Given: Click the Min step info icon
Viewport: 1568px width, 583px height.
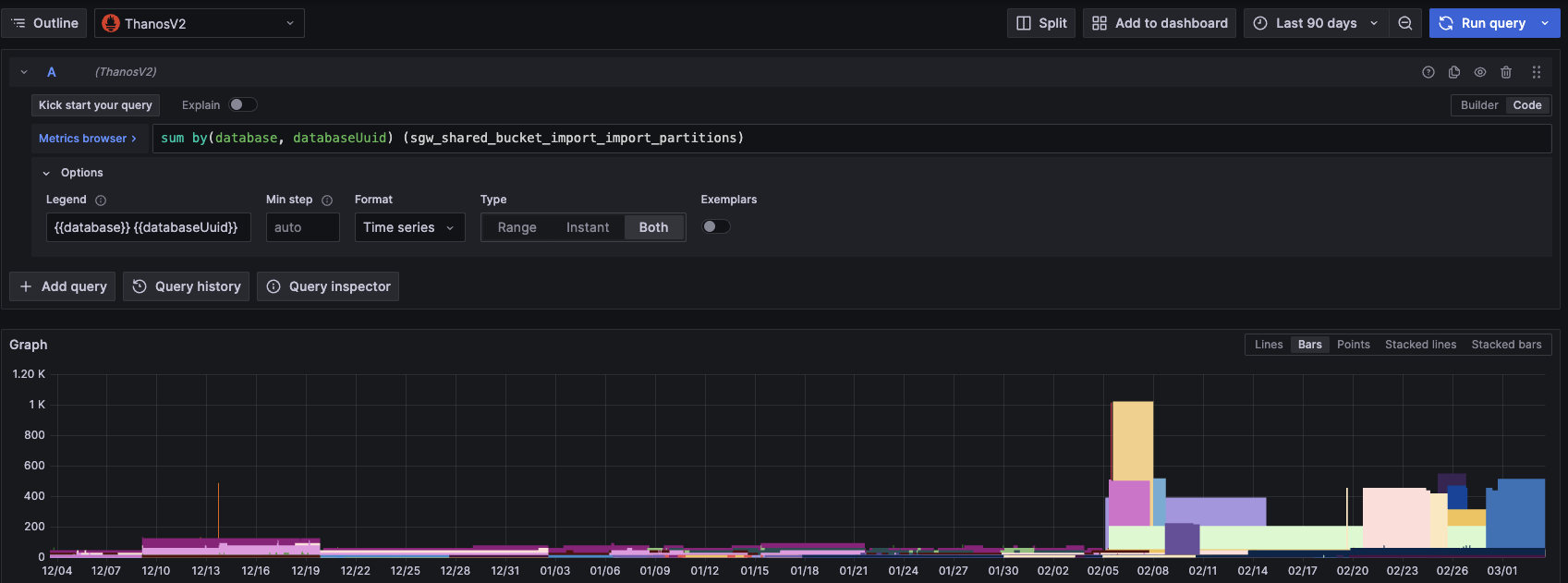Looking at the screenshot, I should [327, 200].
